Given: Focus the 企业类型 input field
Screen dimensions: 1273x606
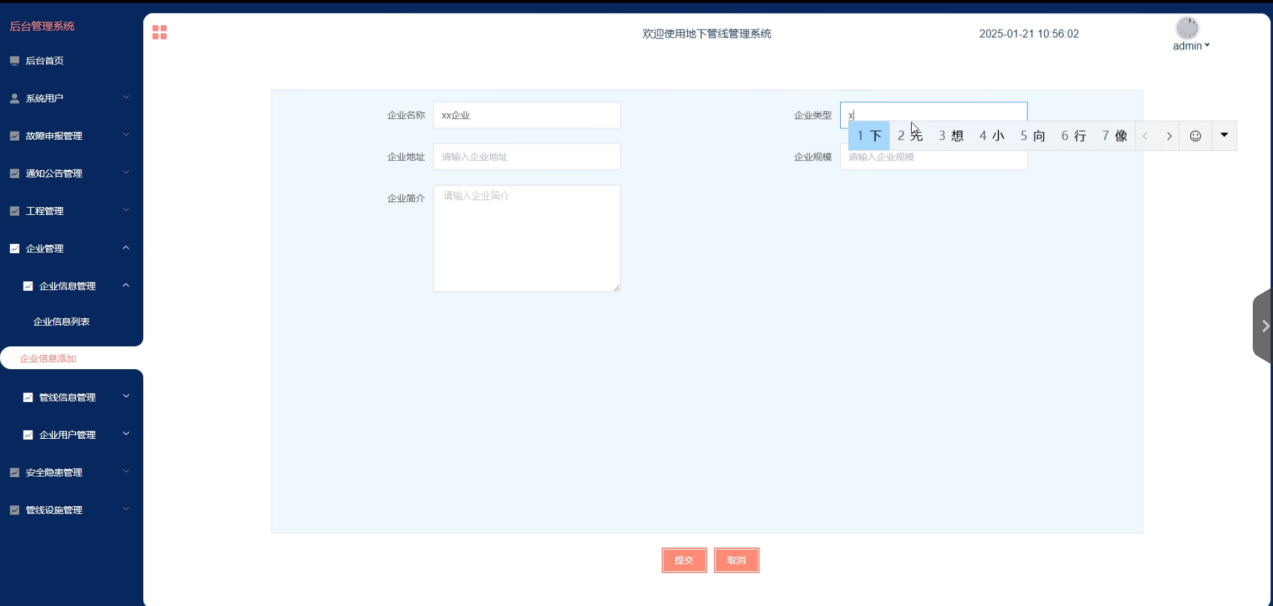Looking at the screenshot, I should pos(934,115).
